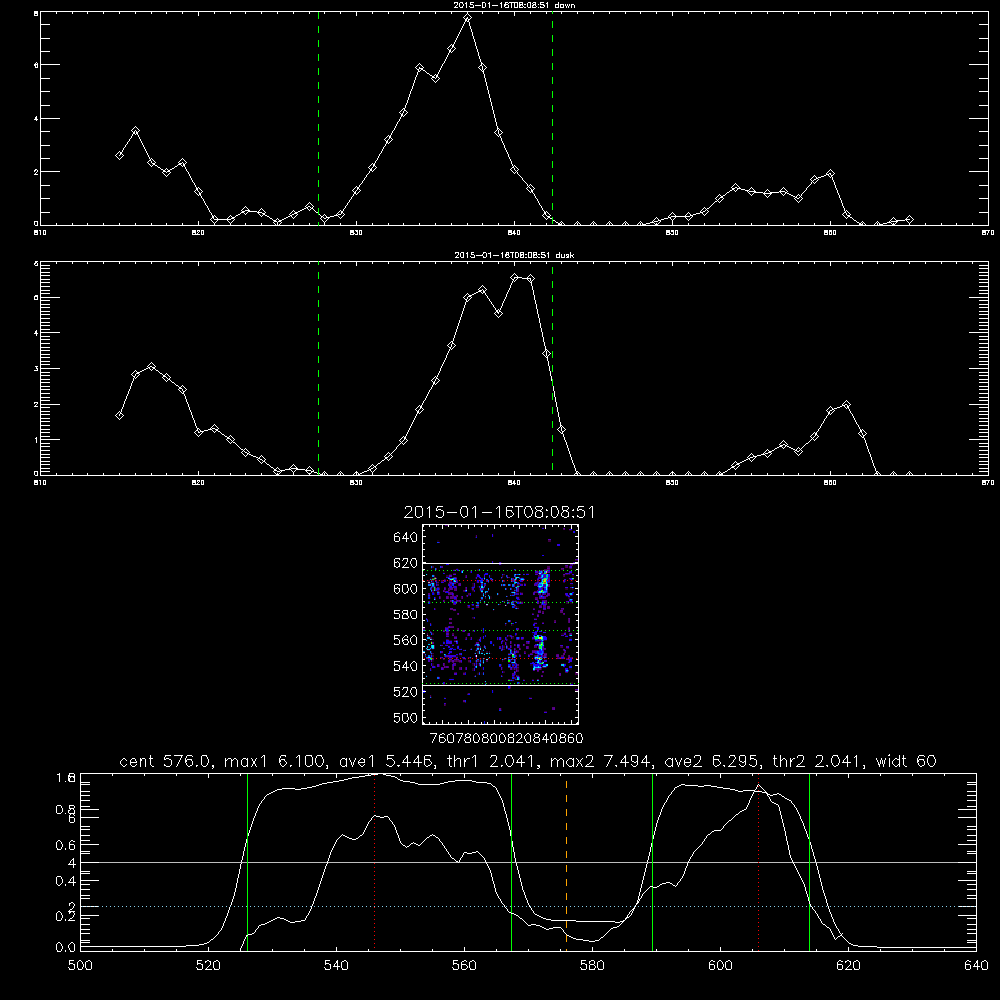Image resolution: width=1000 pixels, height=1000 pixels.
Task: Click the 'cent 576.0' value in the stats line
Action: pos(166,761)
